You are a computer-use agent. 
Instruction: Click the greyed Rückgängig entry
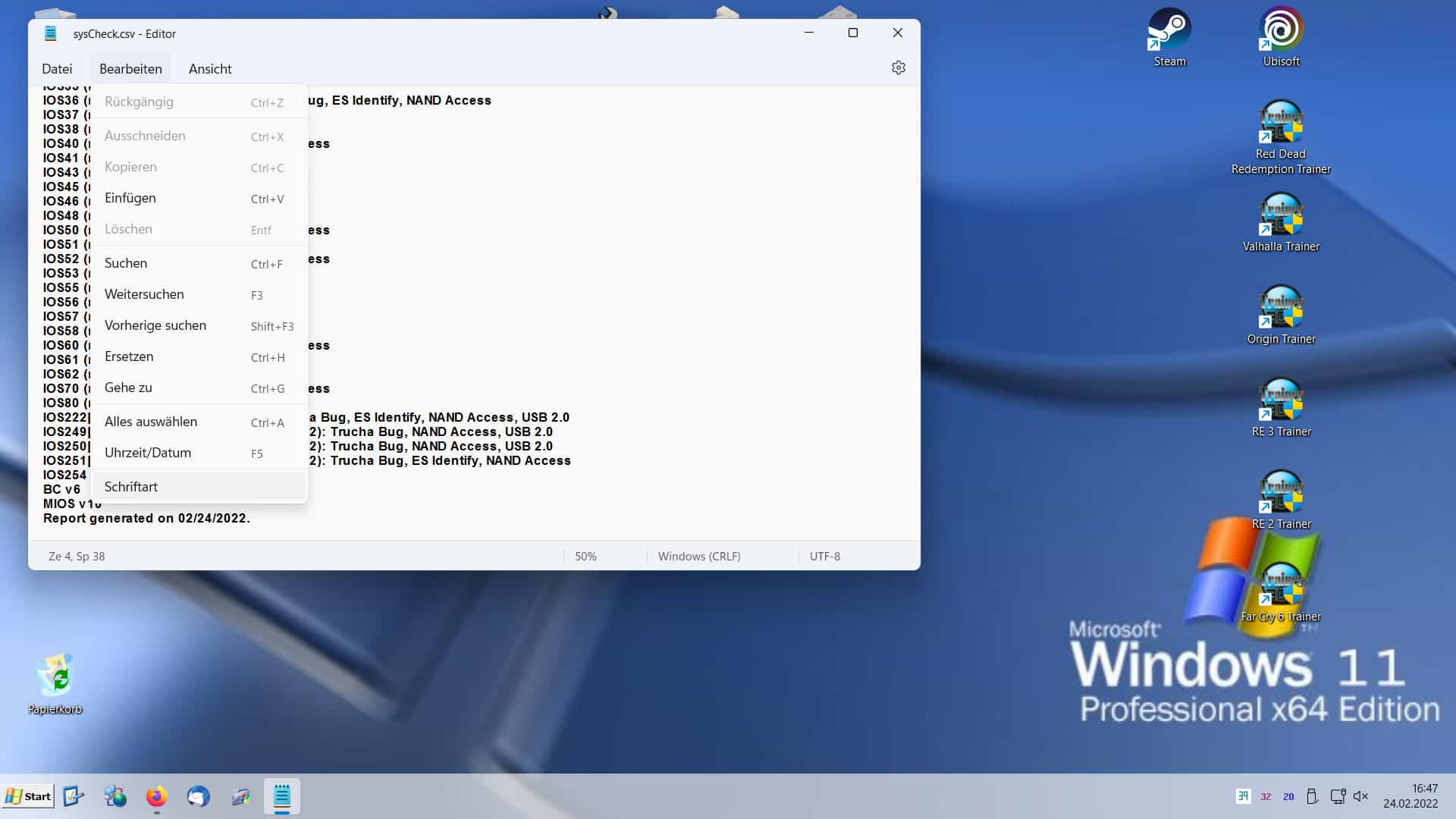(199, 102)
